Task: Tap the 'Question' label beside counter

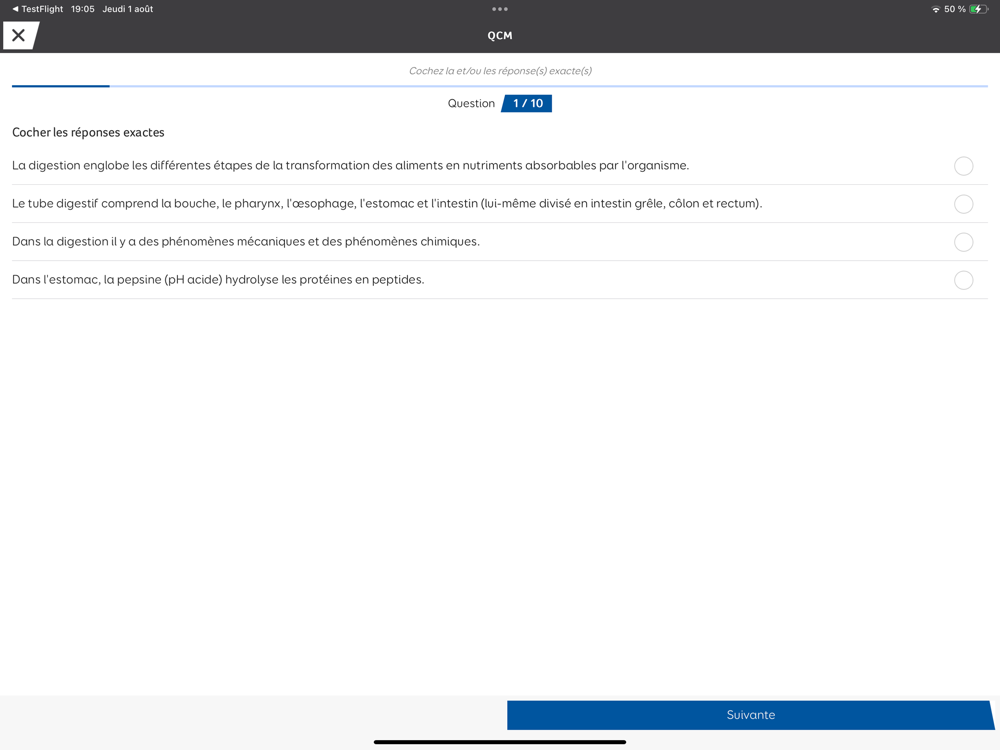Action: pyautogui.click(x=471, y=103)
